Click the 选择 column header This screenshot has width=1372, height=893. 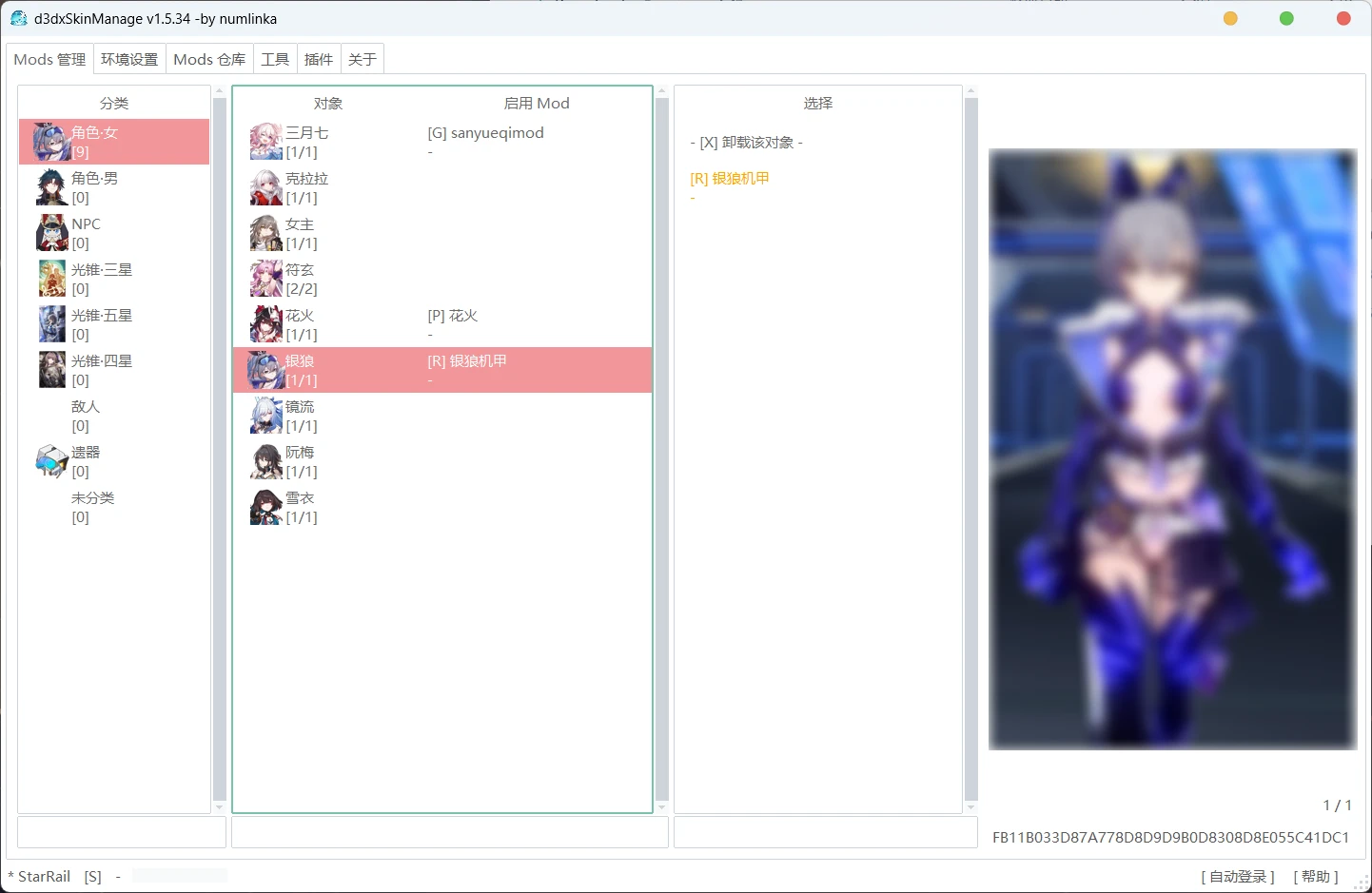[x=818, y=103]
